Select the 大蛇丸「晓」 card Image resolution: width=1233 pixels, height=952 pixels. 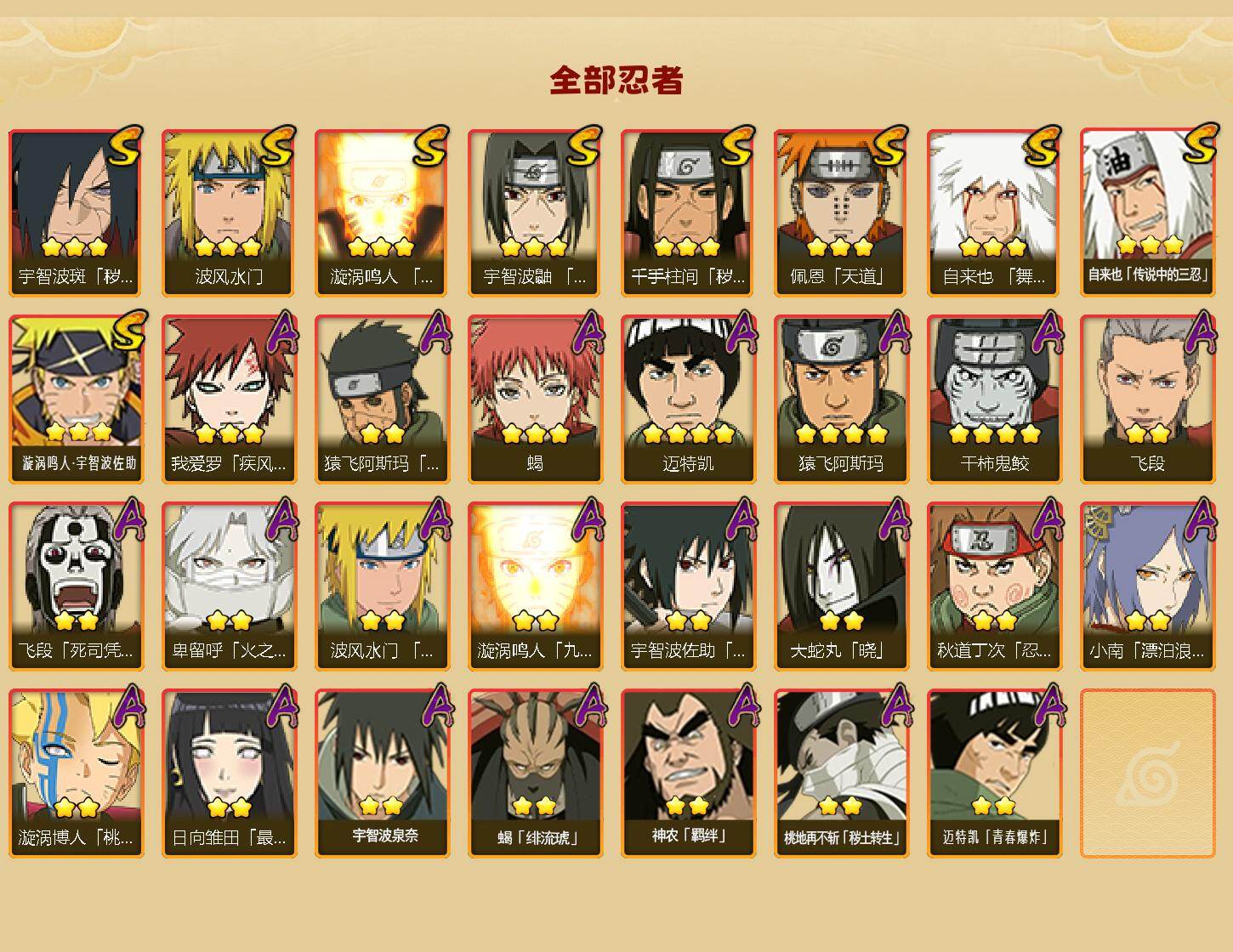[841, 586]
